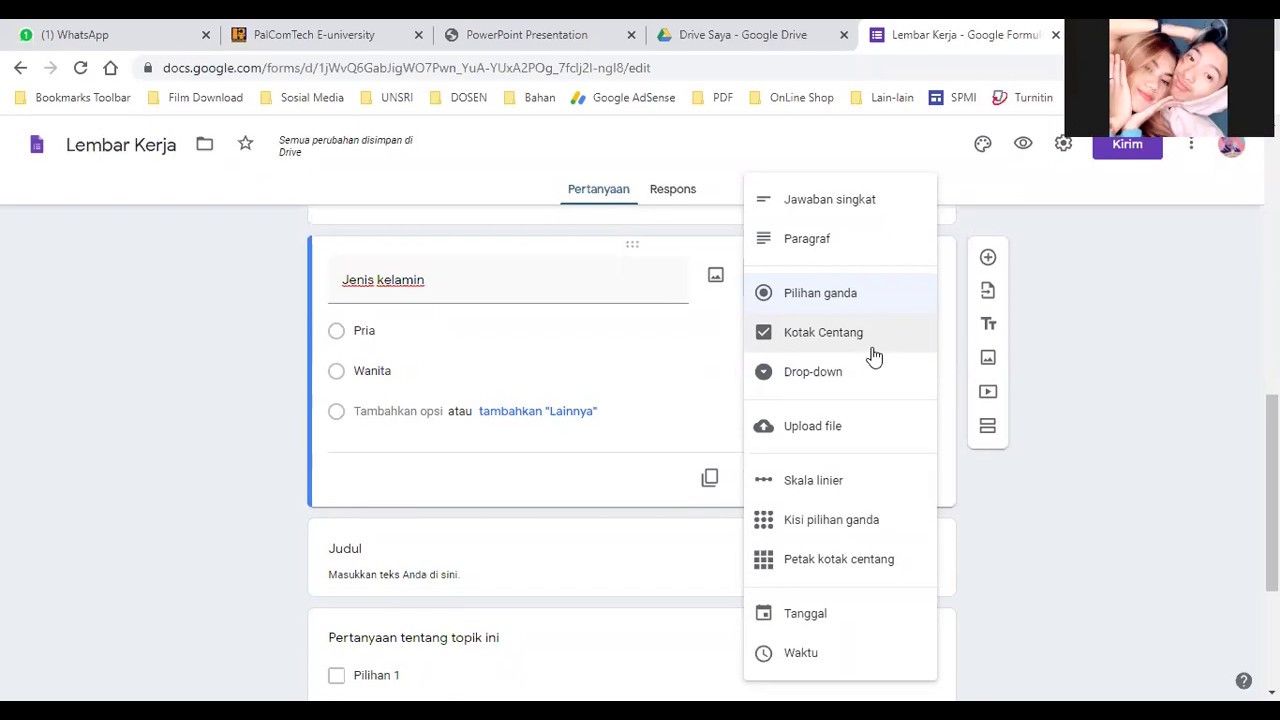
Task: Add image icon in side toolbar
Action: 988,357
